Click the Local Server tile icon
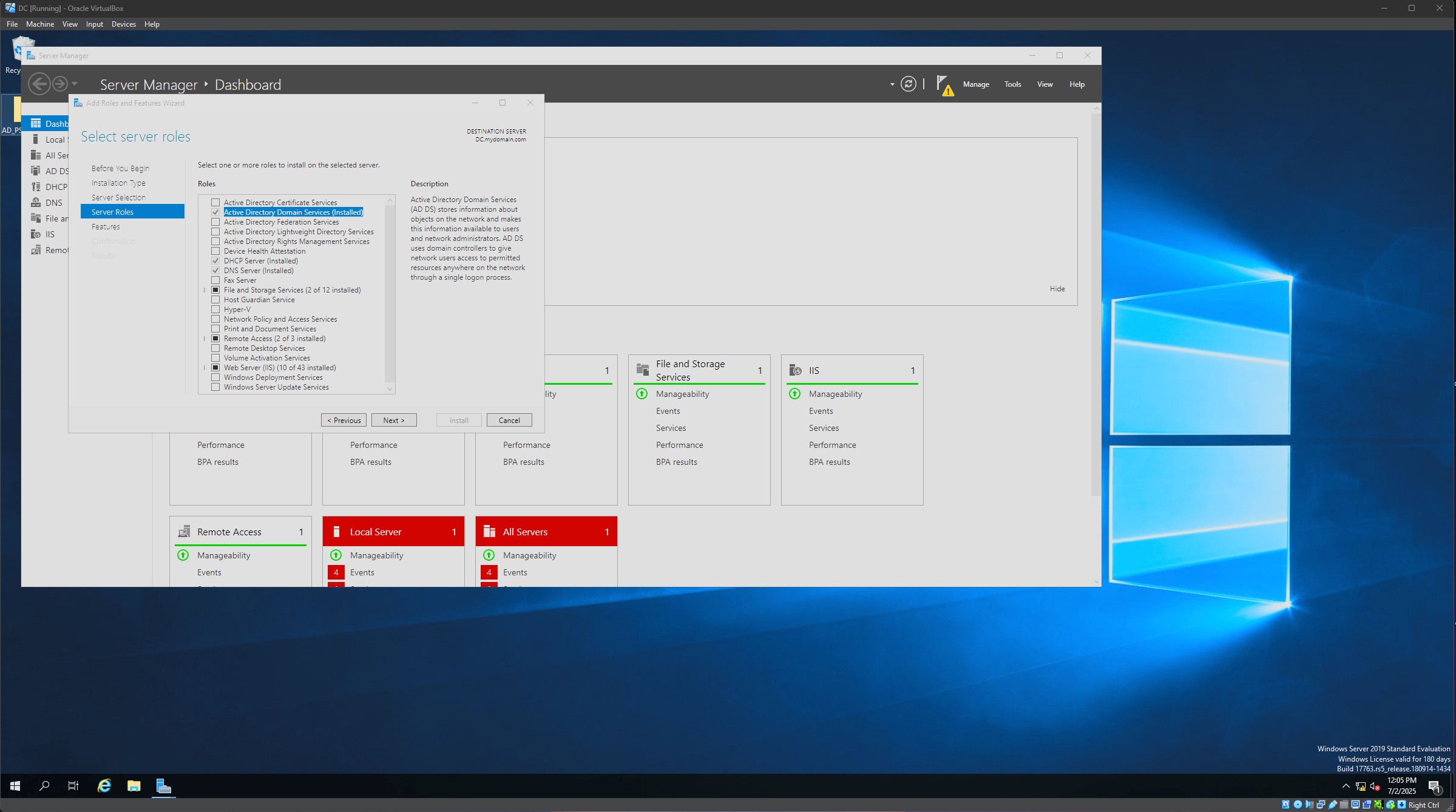The image size is (1456, 812). pyautogui.click(x=336, y=532)
